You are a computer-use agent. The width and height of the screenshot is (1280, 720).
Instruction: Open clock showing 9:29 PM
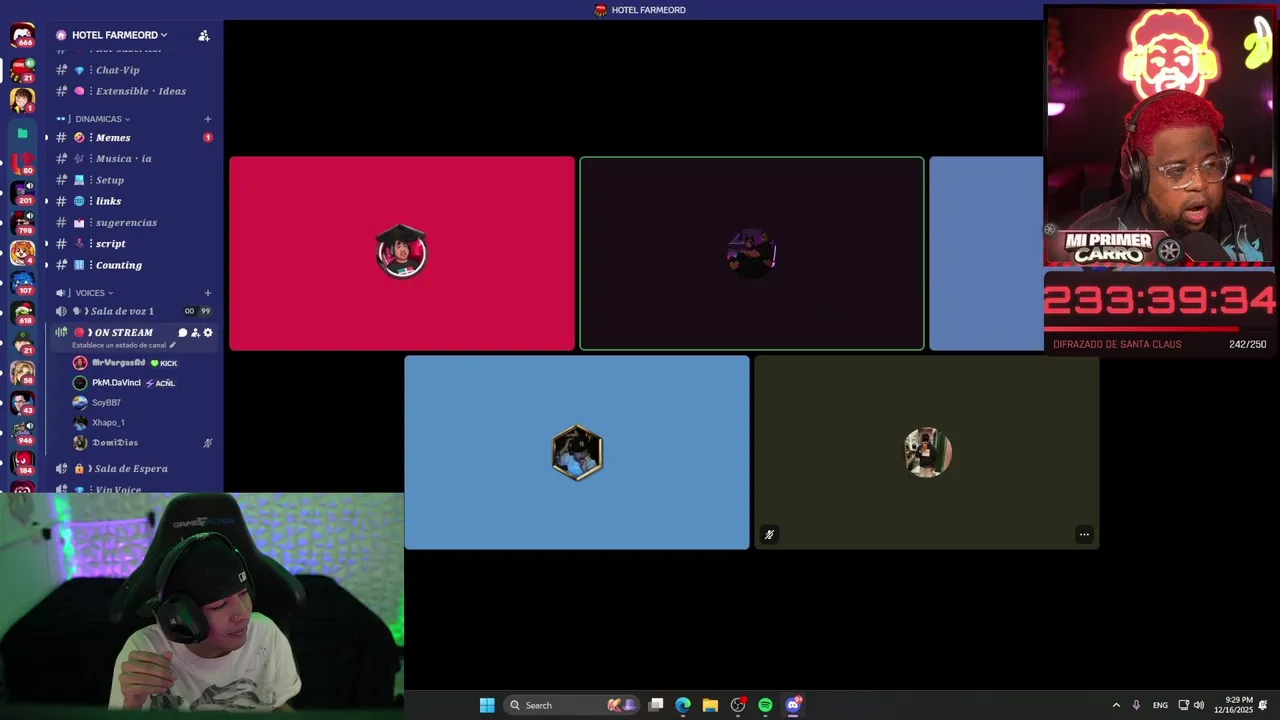coord(1233,705)
